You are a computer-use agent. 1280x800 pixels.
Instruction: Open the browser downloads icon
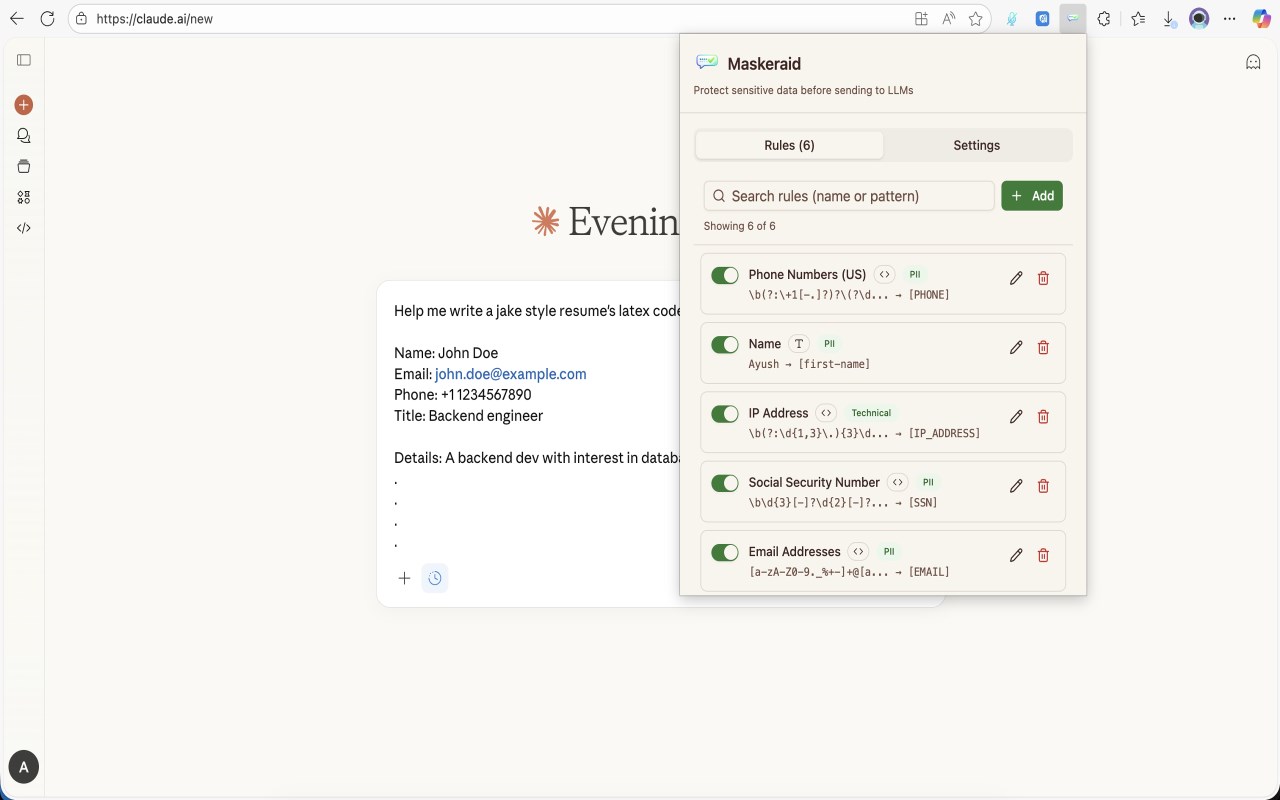[1168, 18]
